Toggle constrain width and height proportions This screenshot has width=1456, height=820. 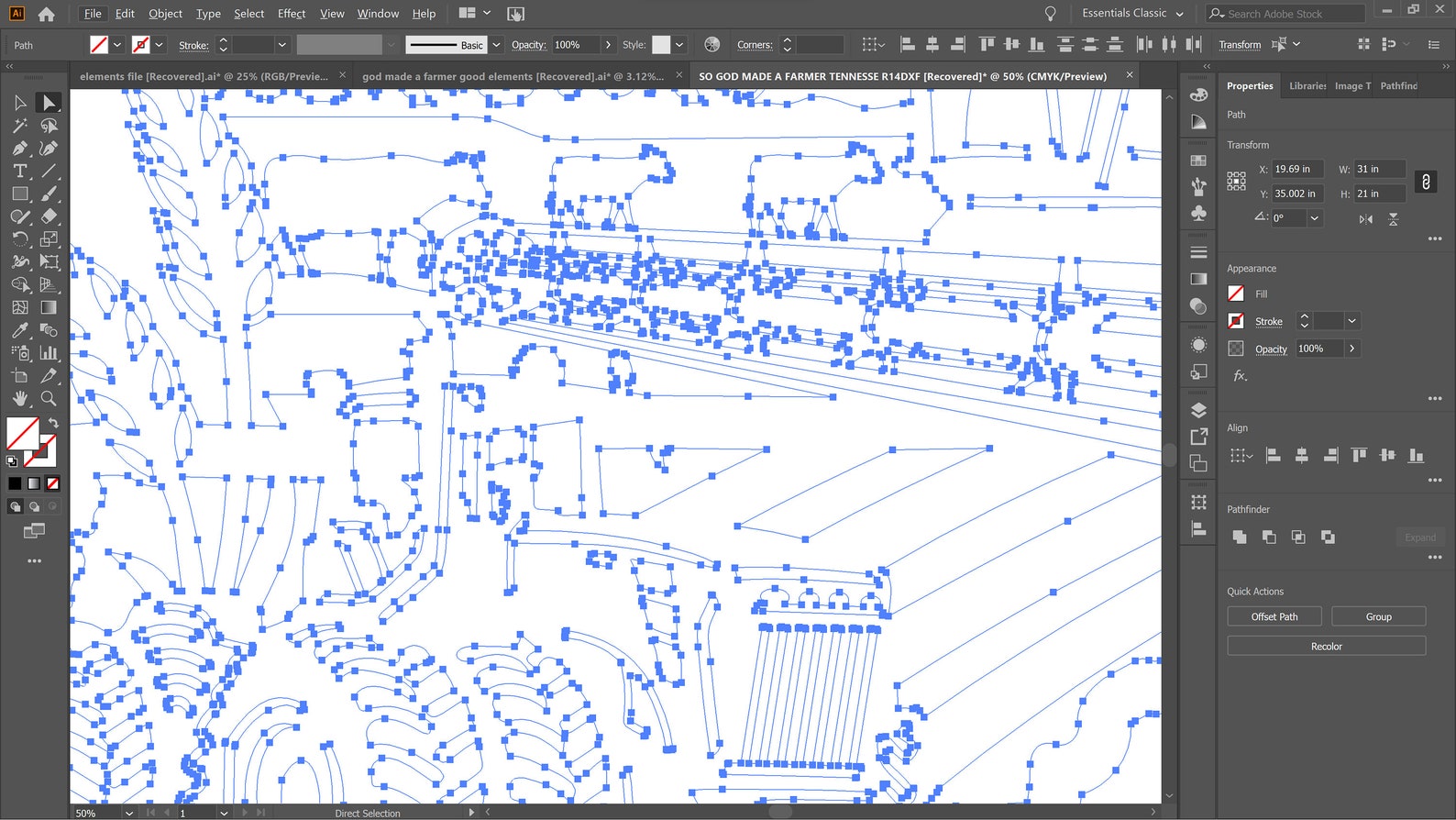coord(1426,182)
